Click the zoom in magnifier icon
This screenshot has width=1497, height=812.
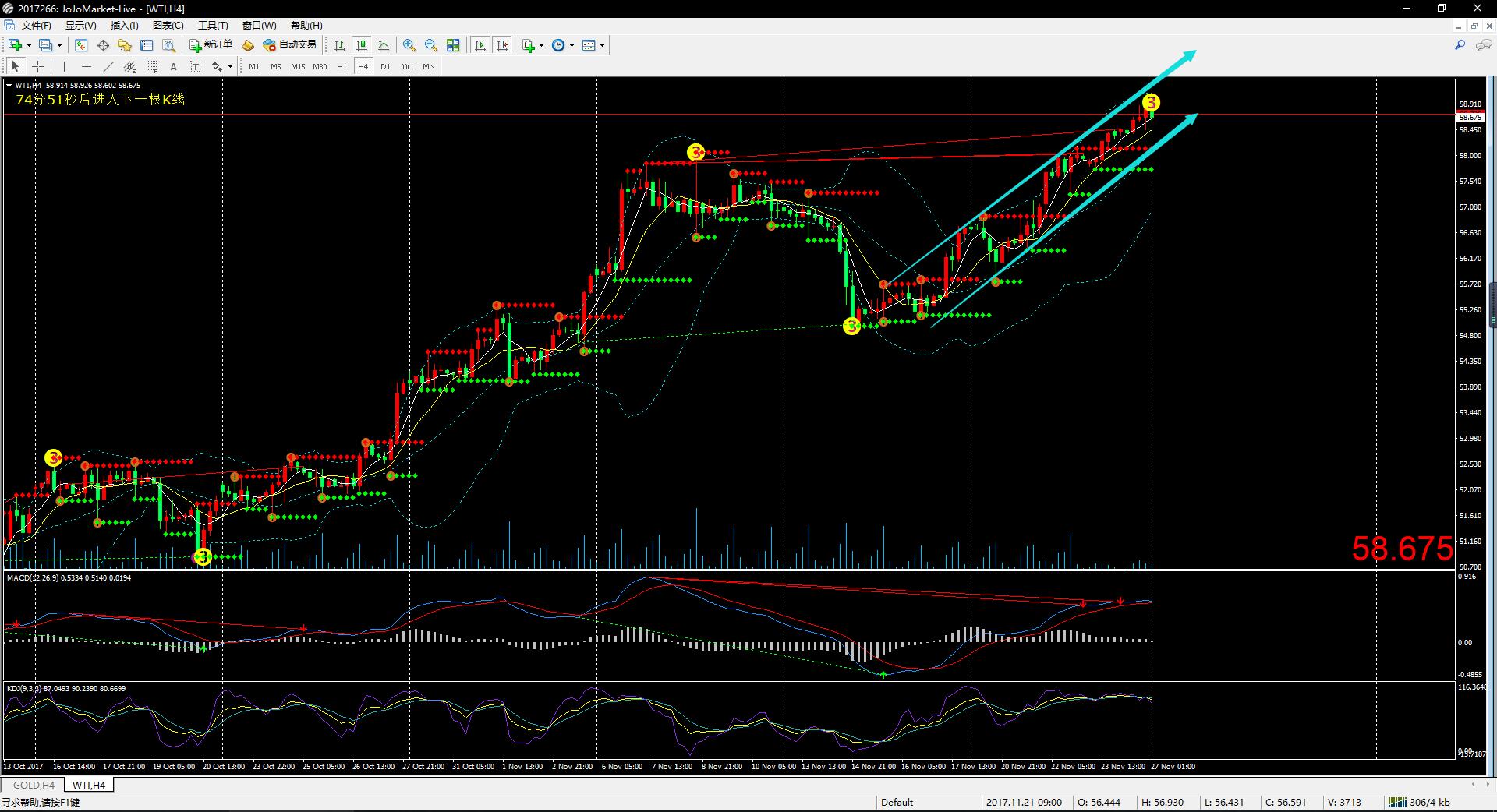click(x=409, y=45)
